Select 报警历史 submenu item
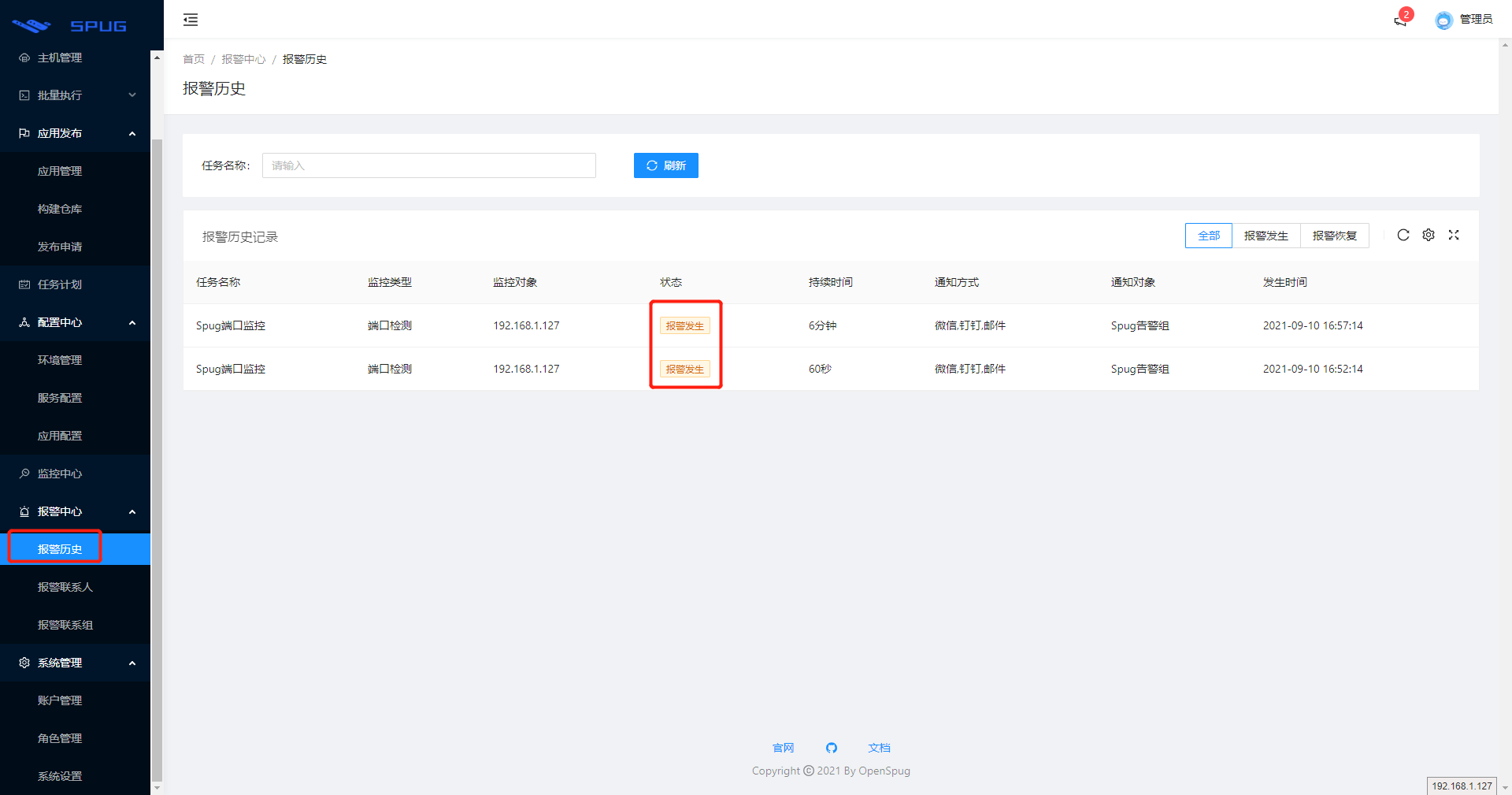Viewport: 1512px width, 795px height. tap(75, 549)
